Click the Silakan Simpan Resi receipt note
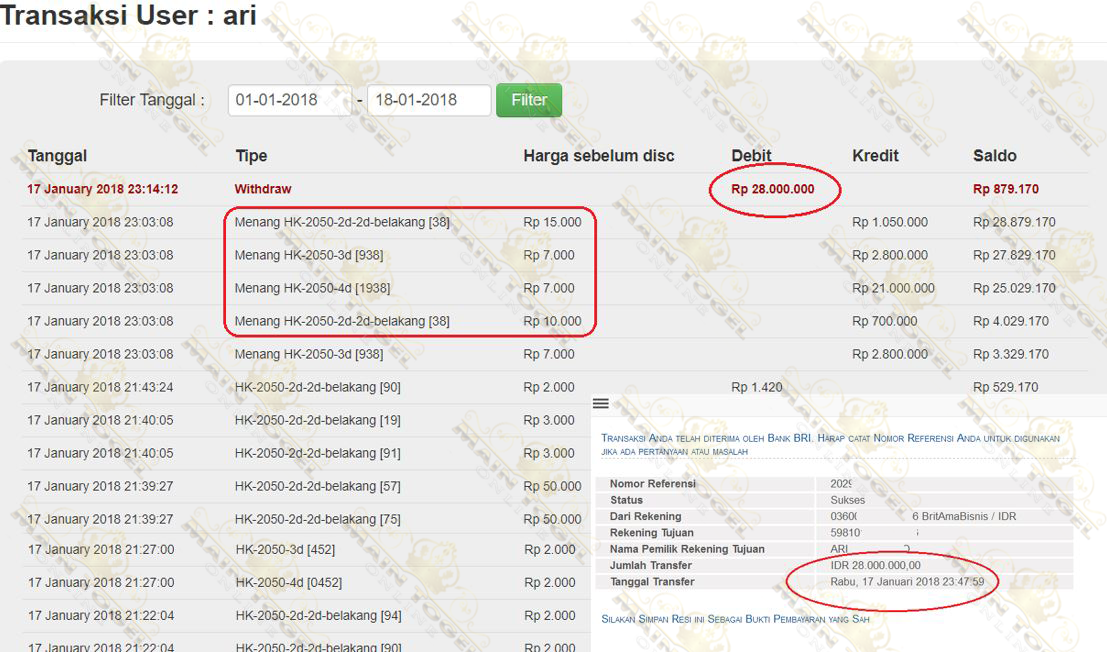The width and height of the screenshot is (1107, 652). 735,619
